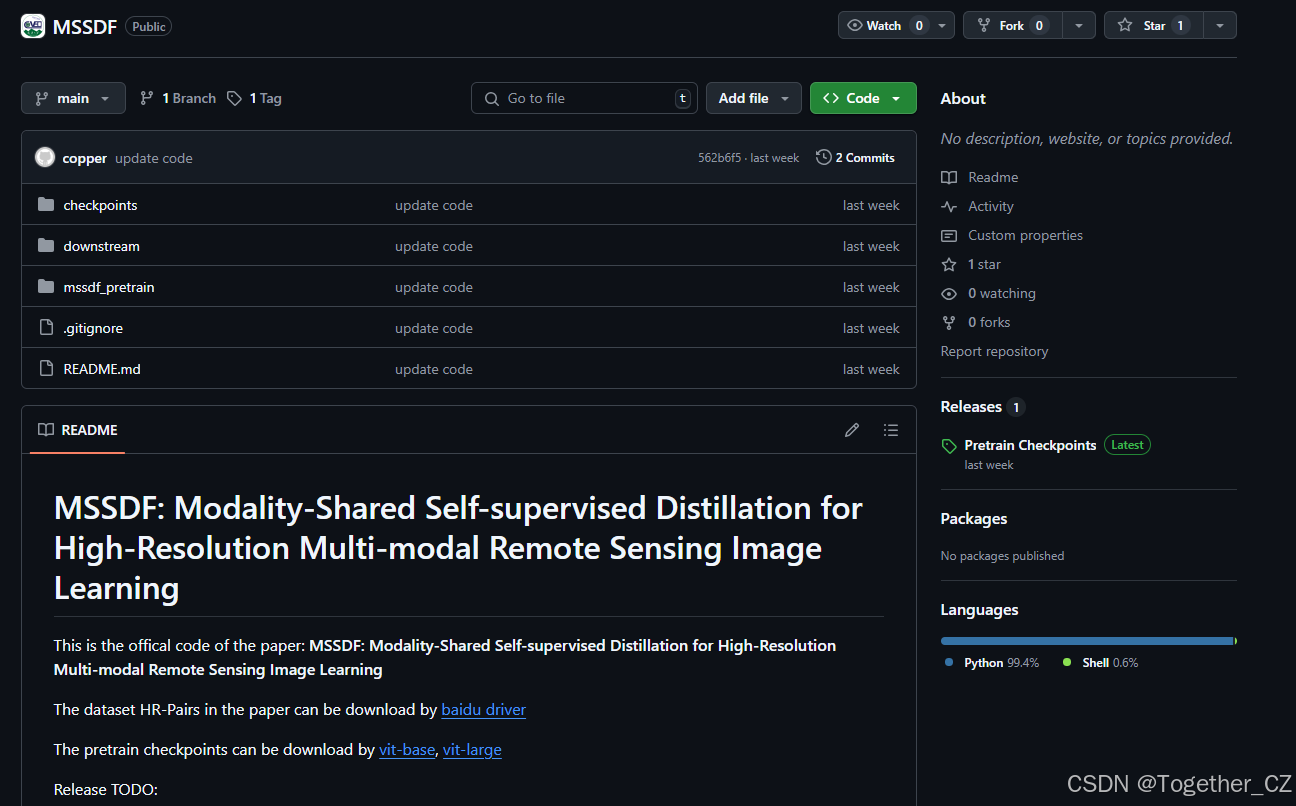Open the green Code dropdown
Screen dimensions: 1296x806
pyautogui.click(x=863, y=98)
